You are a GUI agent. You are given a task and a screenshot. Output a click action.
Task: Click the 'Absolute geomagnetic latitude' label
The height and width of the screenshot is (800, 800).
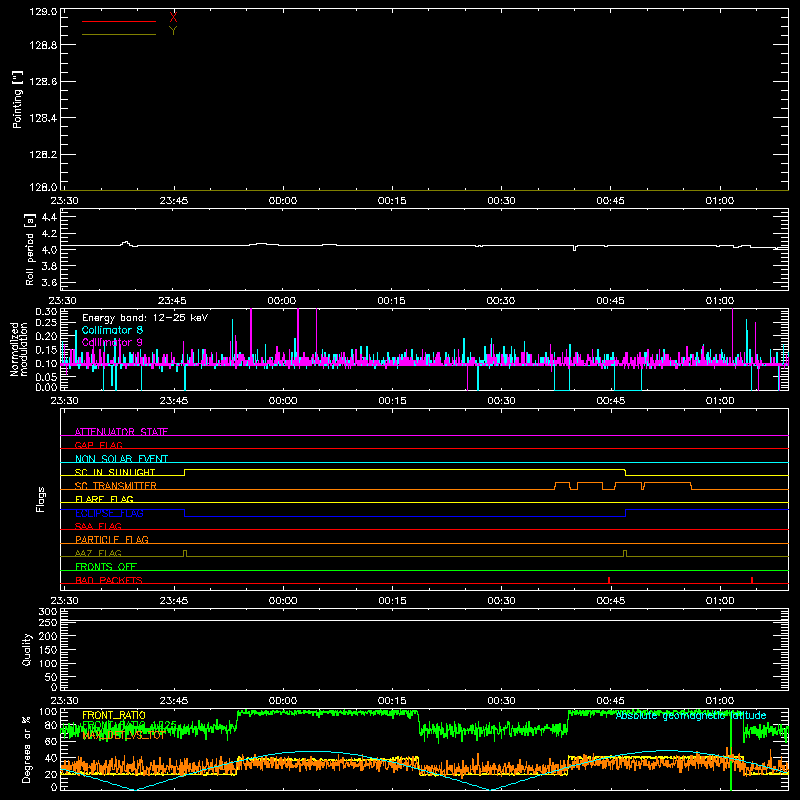tap(691, 716)
